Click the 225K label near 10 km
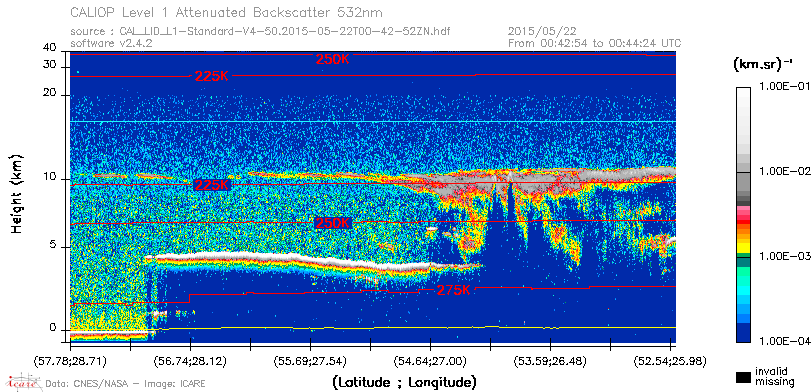The height and width of the screenshot is (392, 811). (x=211, y=185)
